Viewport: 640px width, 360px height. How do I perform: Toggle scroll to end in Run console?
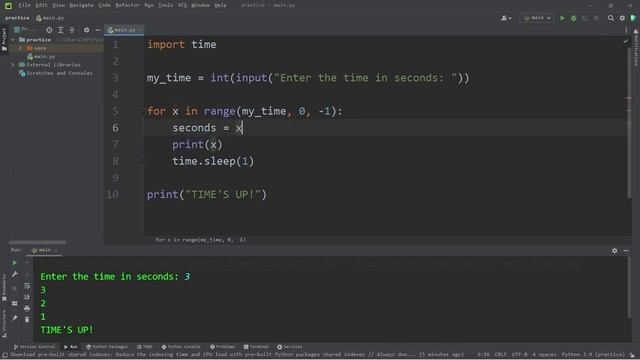tap(27, 297)
